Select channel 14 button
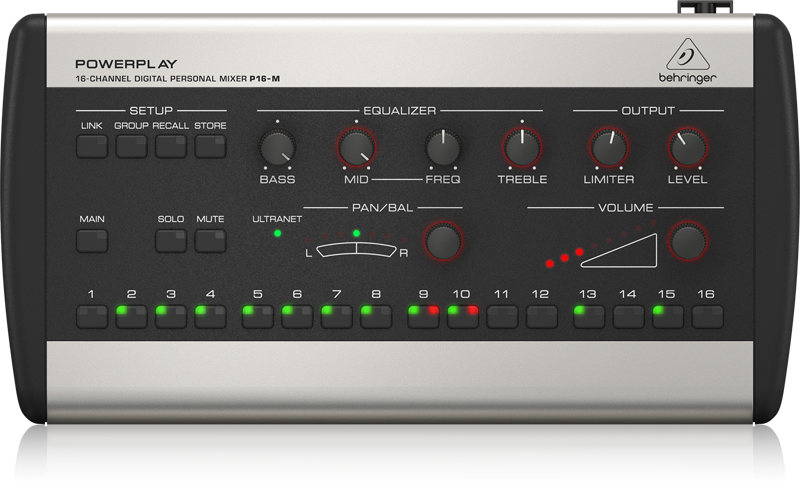 click(629, 317)
